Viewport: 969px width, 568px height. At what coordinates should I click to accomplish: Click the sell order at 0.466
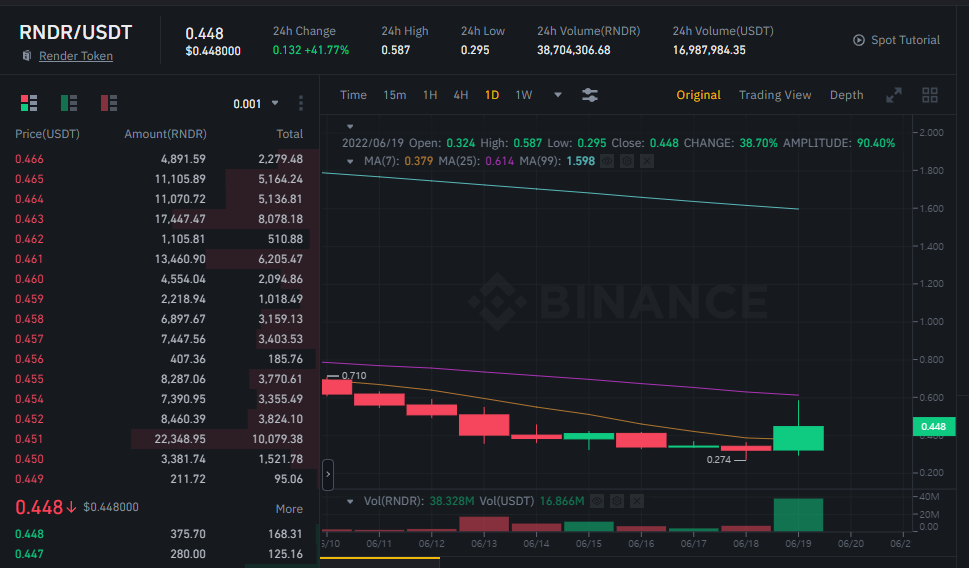(x=159, y=159)
